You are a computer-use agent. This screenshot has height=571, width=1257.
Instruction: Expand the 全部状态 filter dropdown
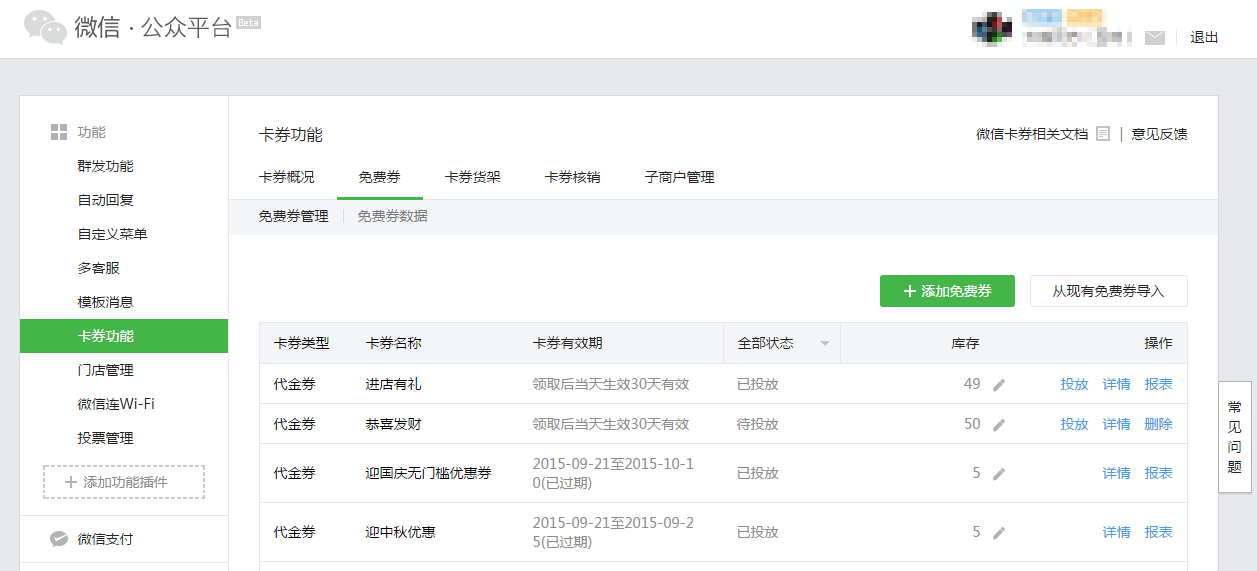pyautogui.click(x=825, y=344)
